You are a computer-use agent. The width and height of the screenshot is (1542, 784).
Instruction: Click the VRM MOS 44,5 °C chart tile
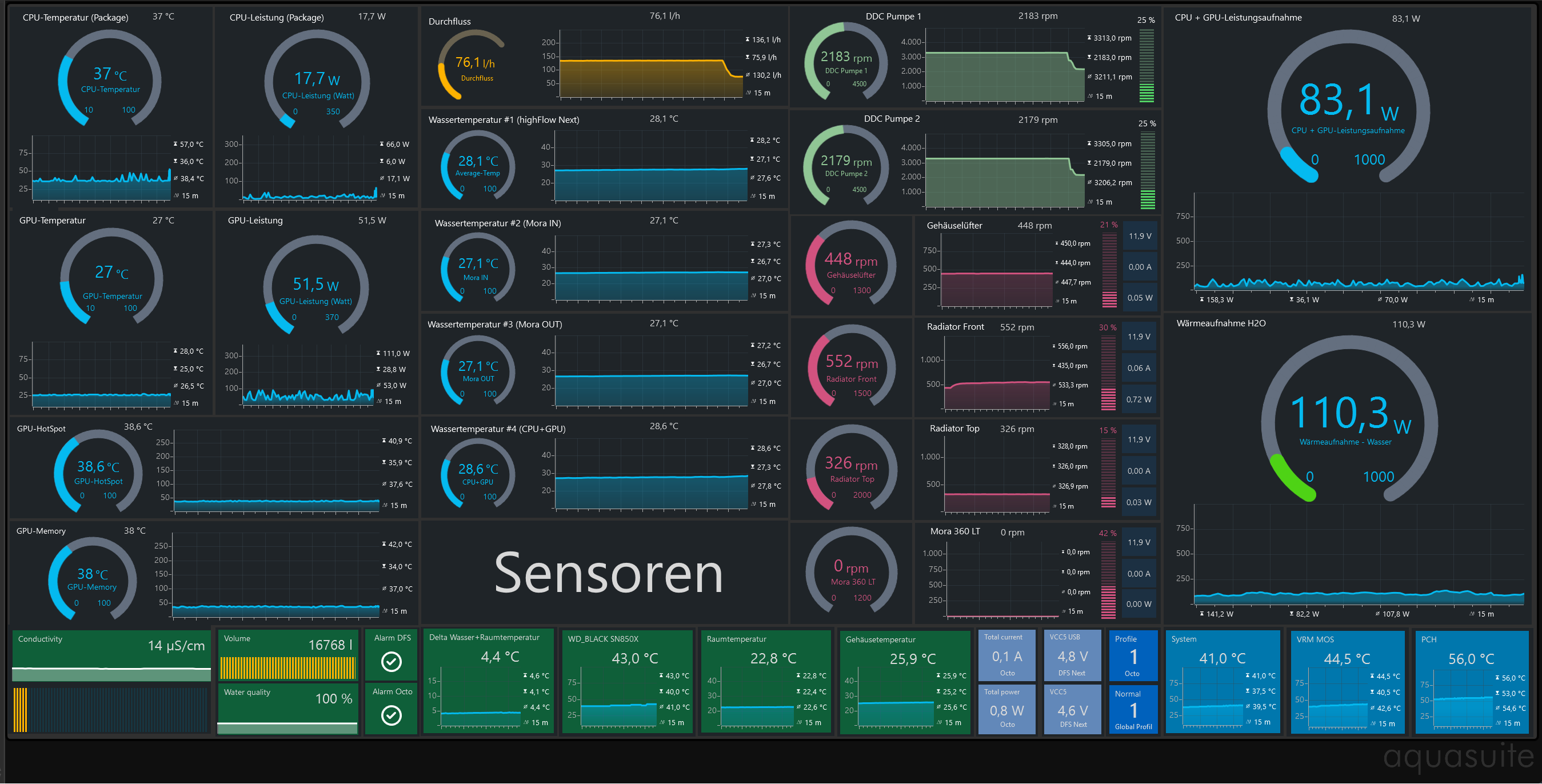[1347, 681]
